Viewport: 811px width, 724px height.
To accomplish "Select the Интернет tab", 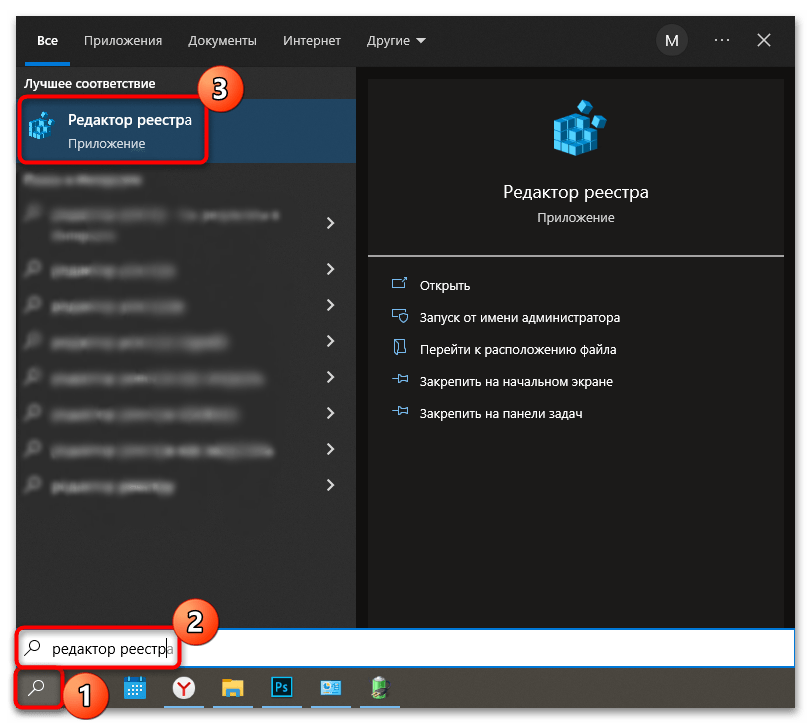I will (311, 41).
